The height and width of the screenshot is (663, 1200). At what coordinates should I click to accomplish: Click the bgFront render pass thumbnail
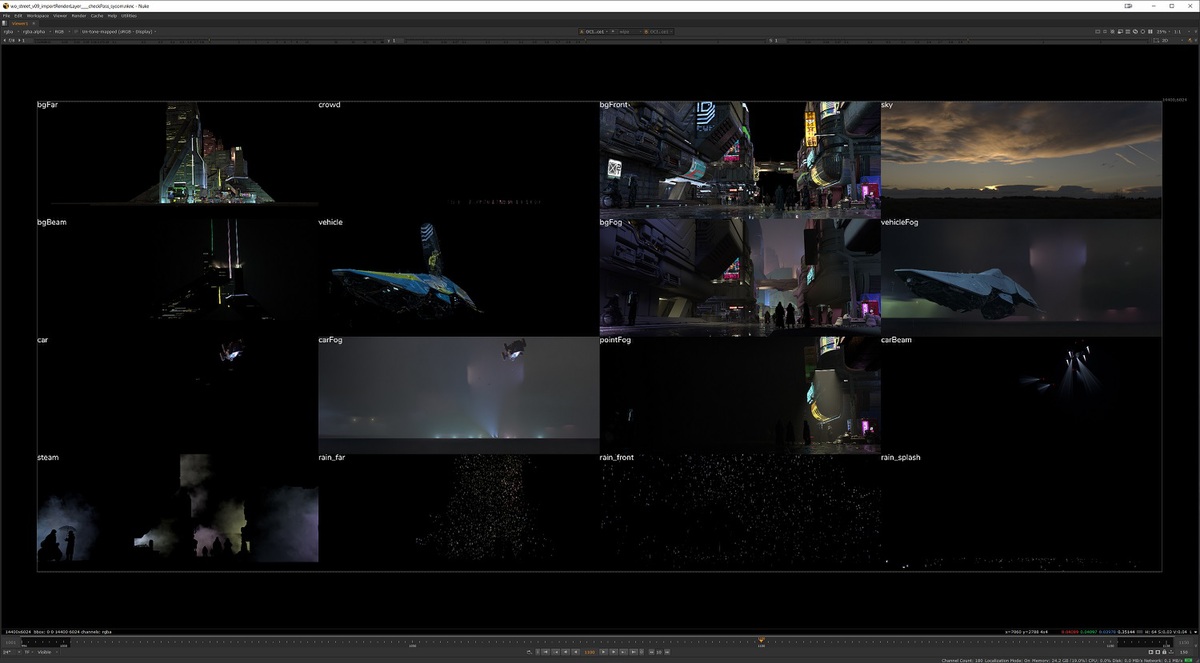pyautogui.click(x=740, y=159)
